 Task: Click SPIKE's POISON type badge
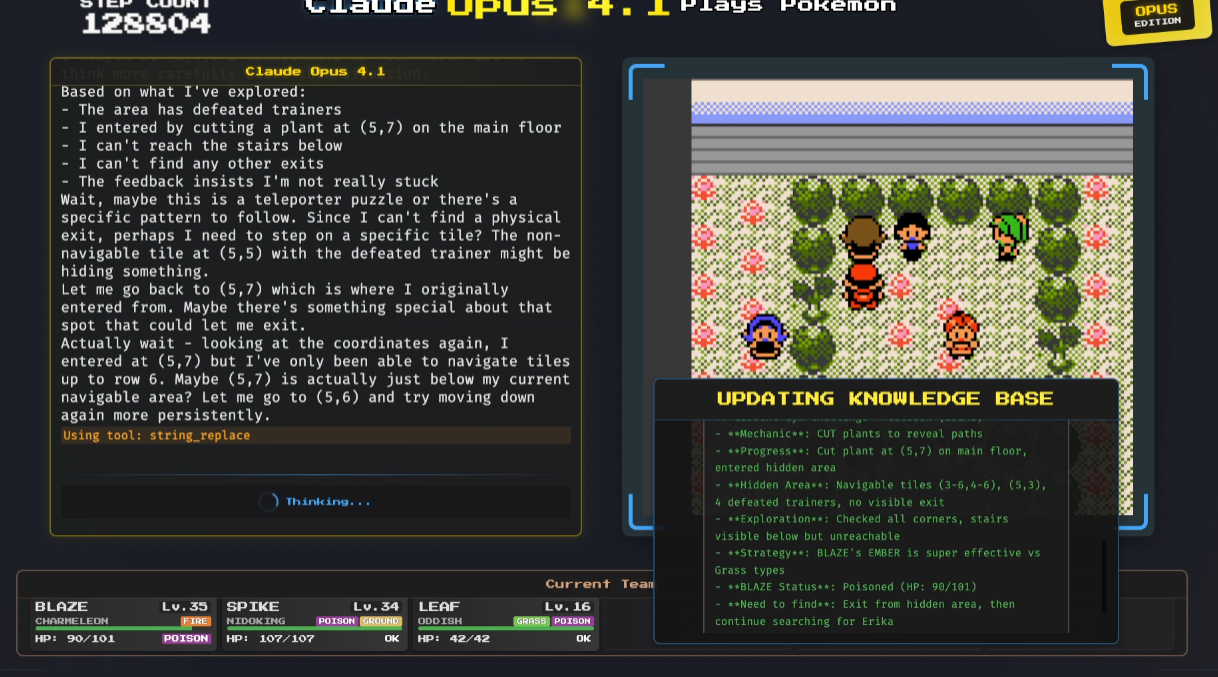click(x=336, y=622)
